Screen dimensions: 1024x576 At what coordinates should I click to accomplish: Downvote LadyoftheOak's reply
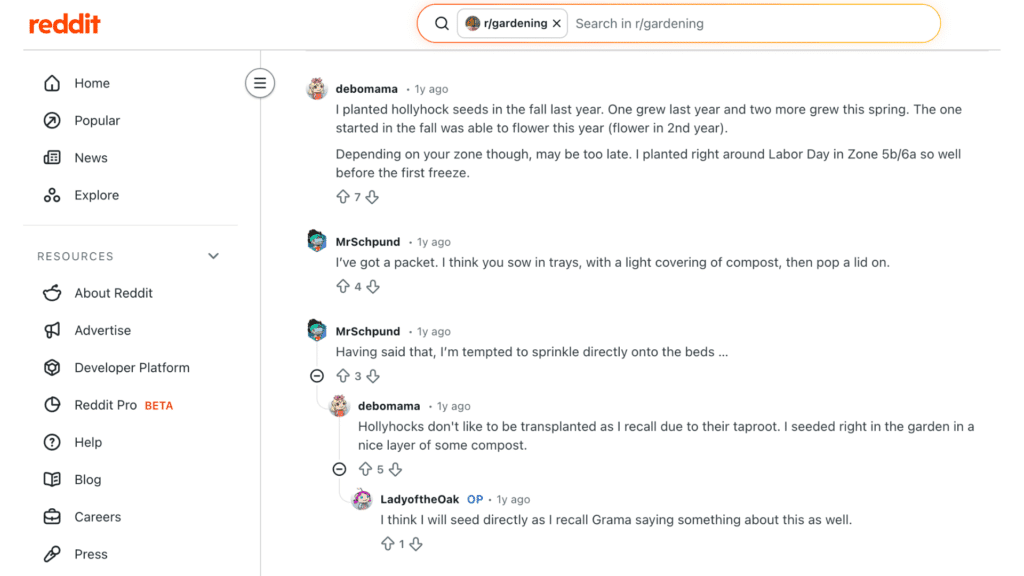416,544
